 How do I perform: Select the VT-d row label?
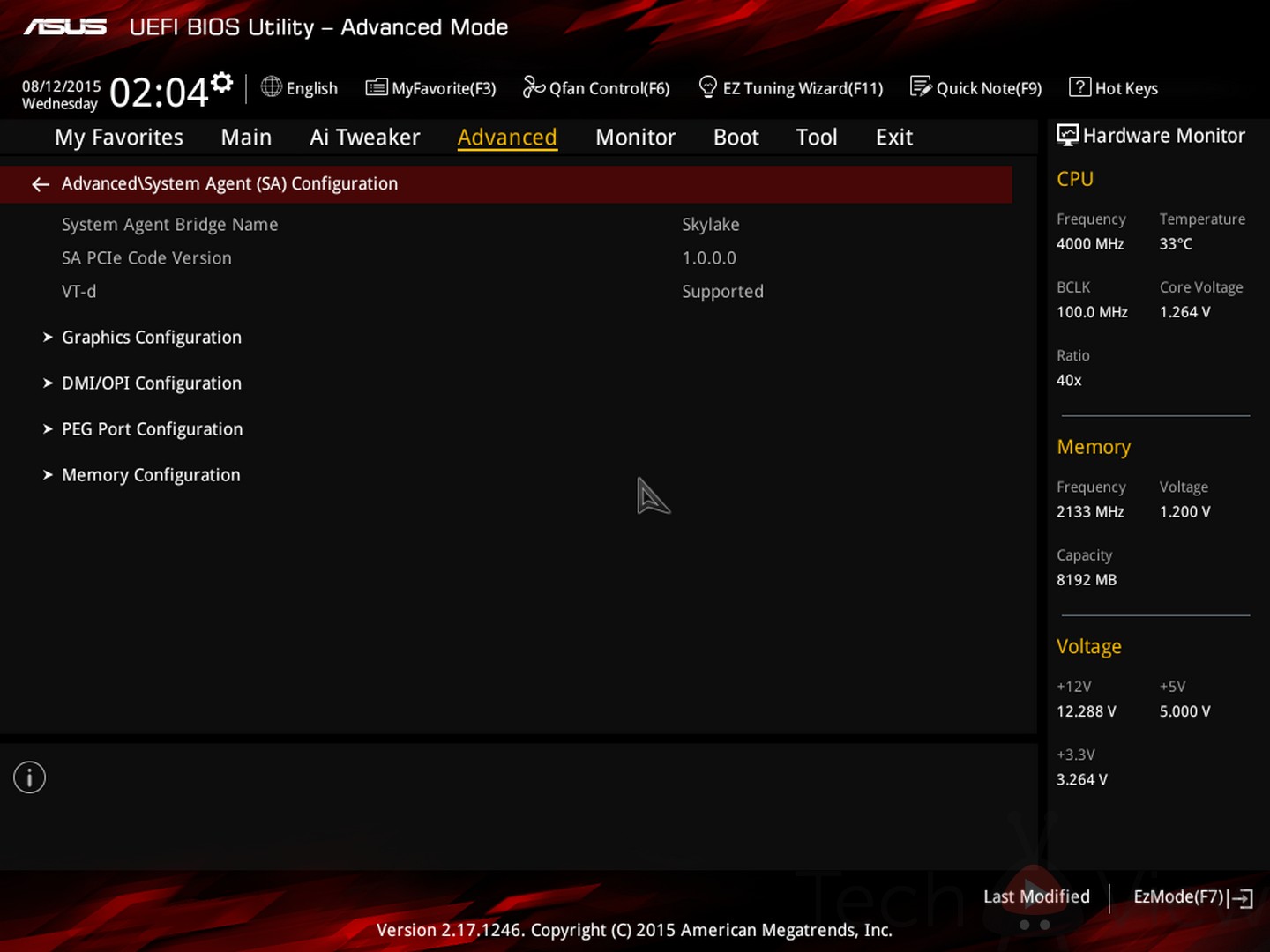[79, 292]
